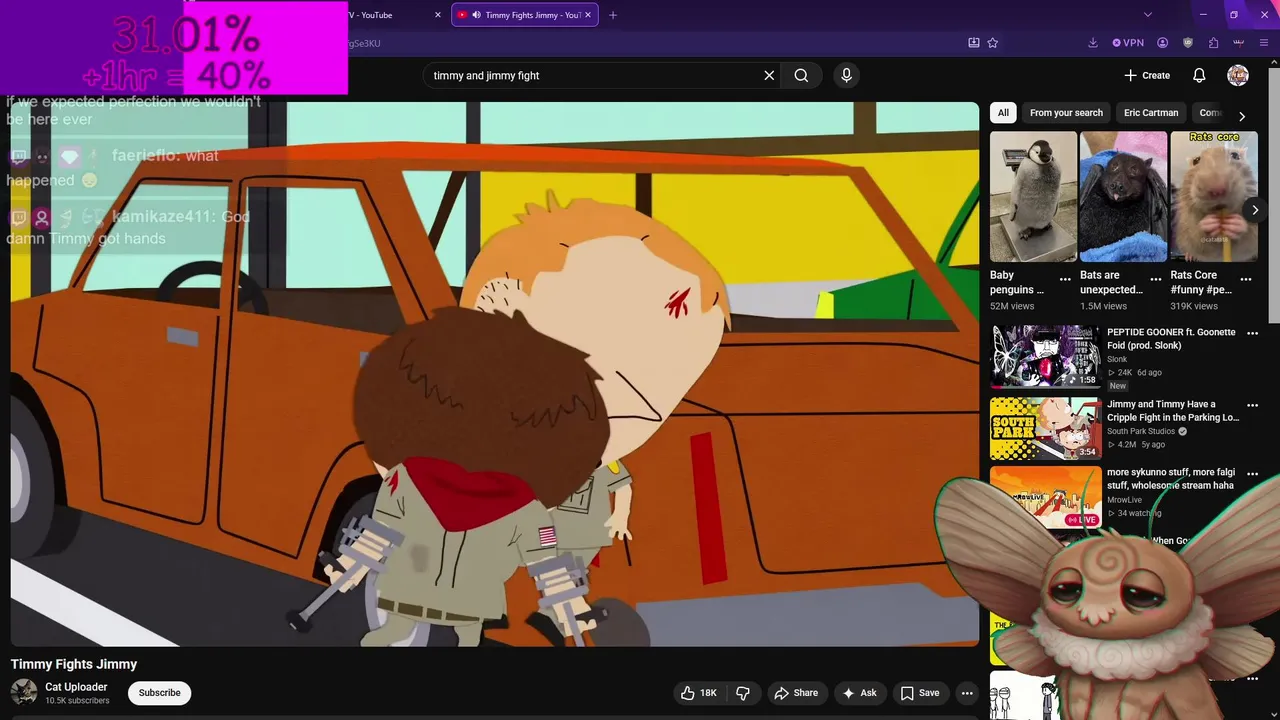Click the install/save page icon in address bar
This screenshot has width=1280, height=720.
coord(974,43)
